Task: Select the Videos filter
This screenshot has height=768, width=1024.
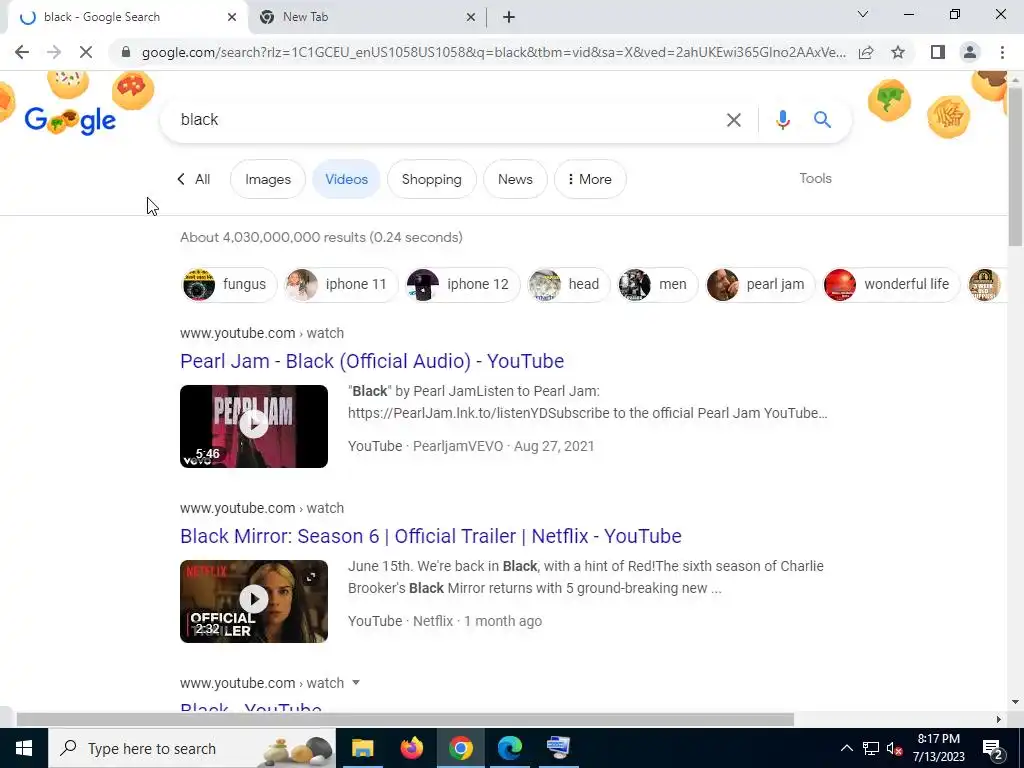Action: click(x=346, y=179)
